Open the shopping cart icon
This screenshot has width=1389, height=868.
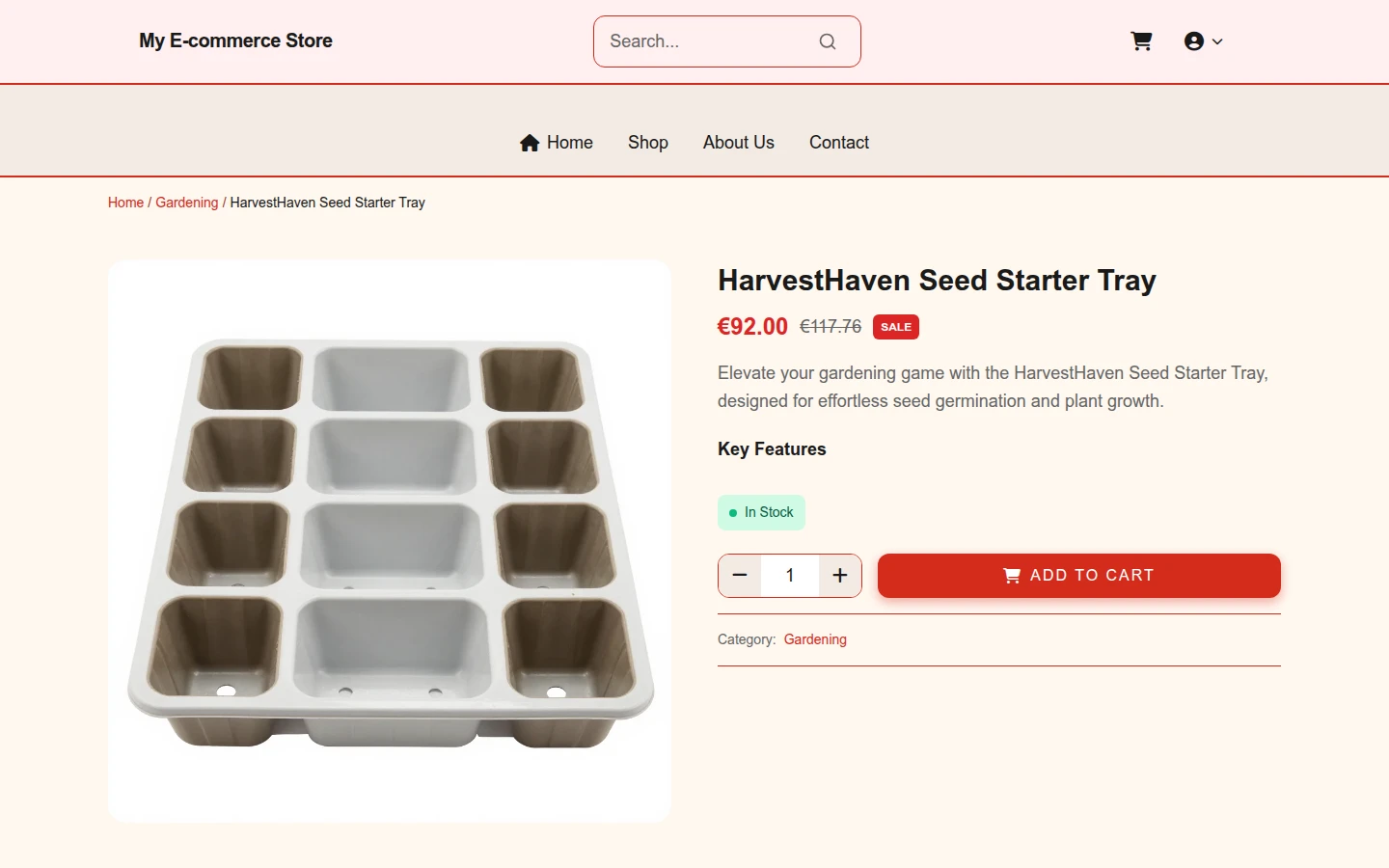(1141, 41)
